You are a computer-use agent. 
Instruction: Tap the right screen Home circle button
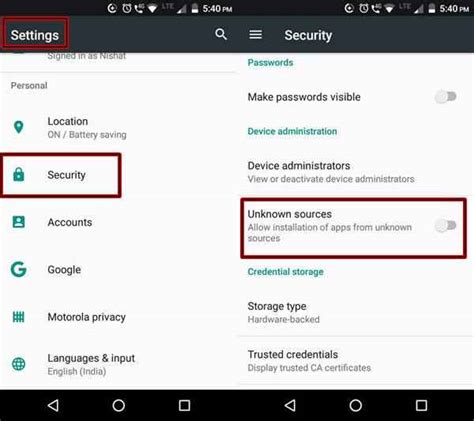(356, 405)
